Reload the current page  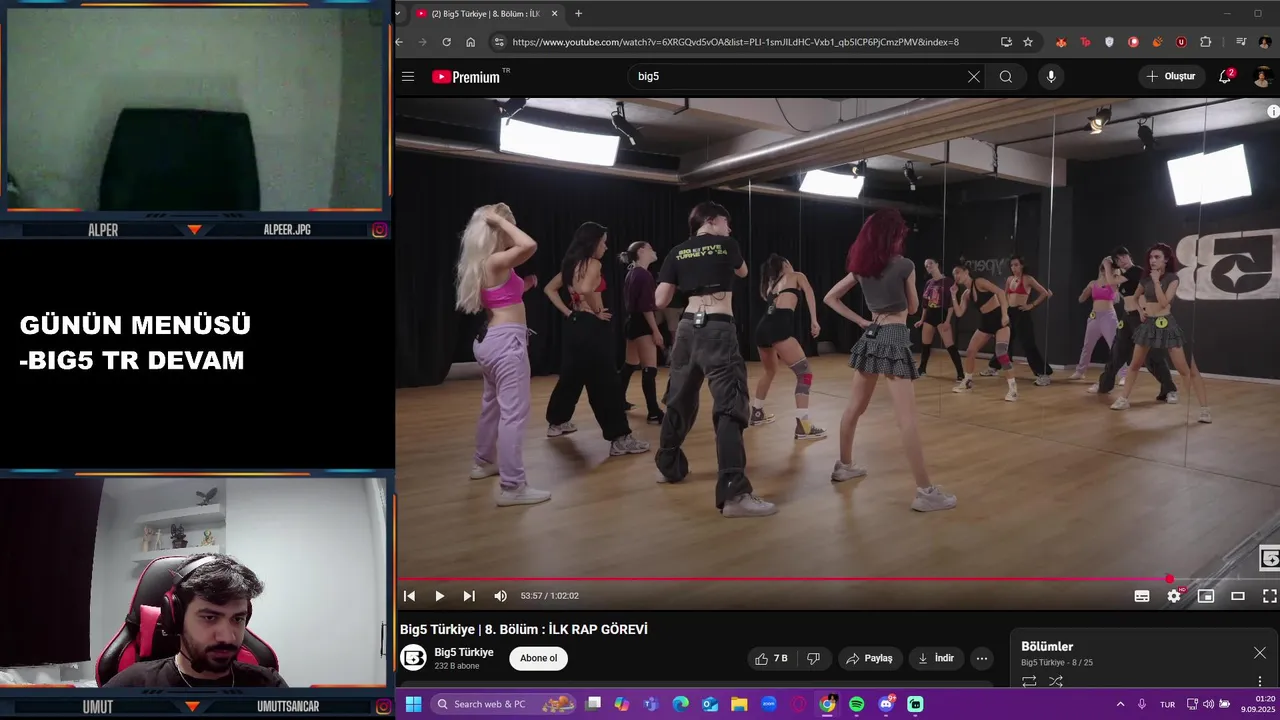pos(446,42)
